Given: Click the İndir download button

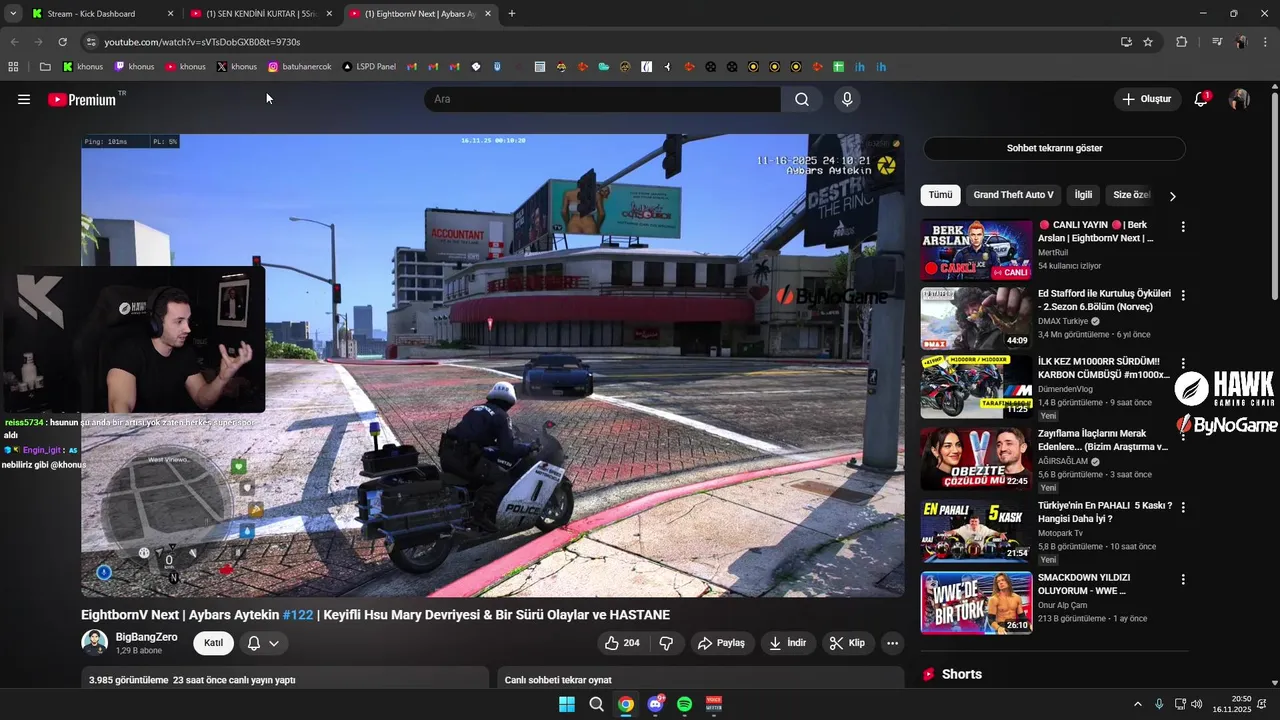Looking at the screenshot, I should tap(787, 643).
